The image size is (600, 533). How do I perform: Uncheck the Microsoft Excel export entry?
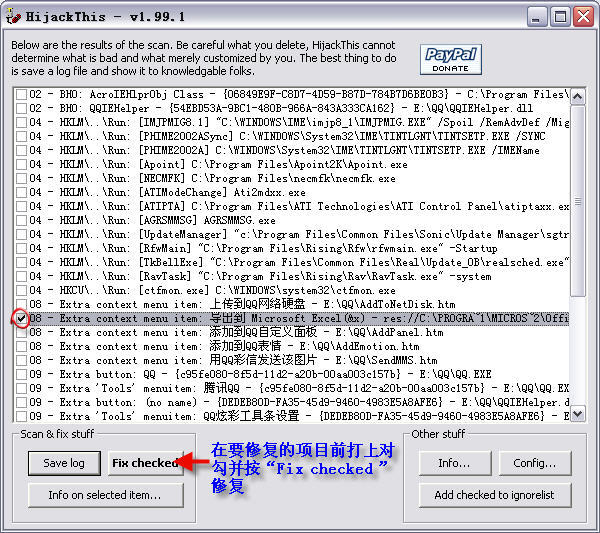[21, 318]
